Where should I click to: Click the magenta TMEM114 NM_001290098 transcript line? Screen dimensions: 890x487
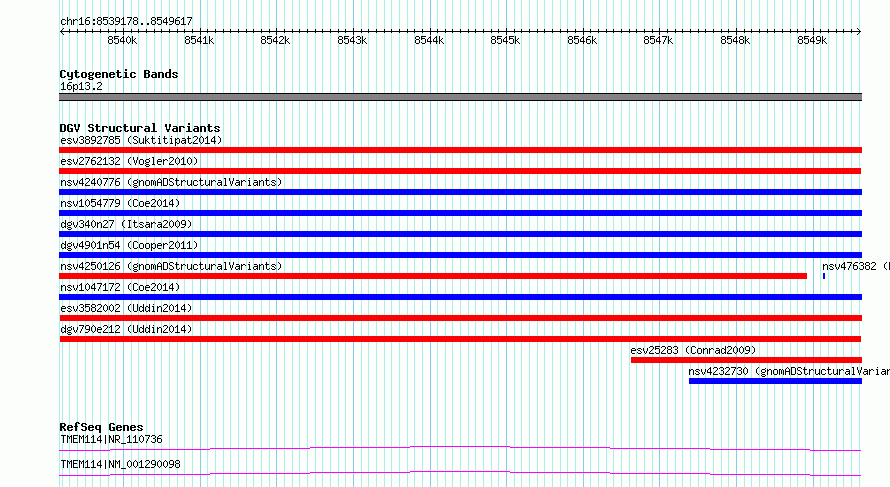(x=460, y=473)
